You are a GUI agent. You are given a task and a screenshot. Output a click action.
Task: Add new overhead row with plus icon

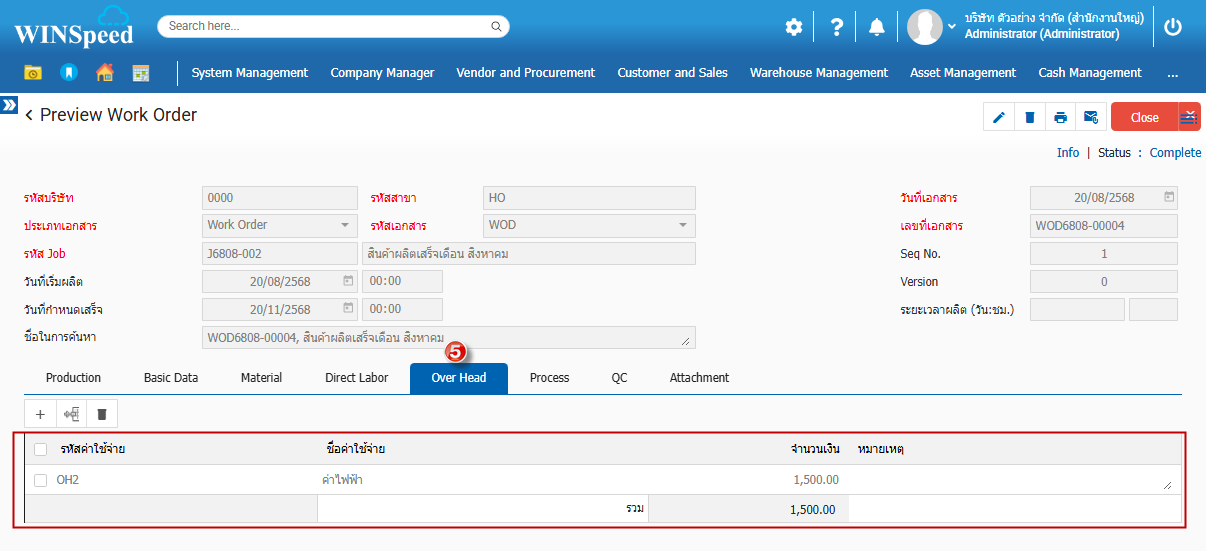(40, 414)
